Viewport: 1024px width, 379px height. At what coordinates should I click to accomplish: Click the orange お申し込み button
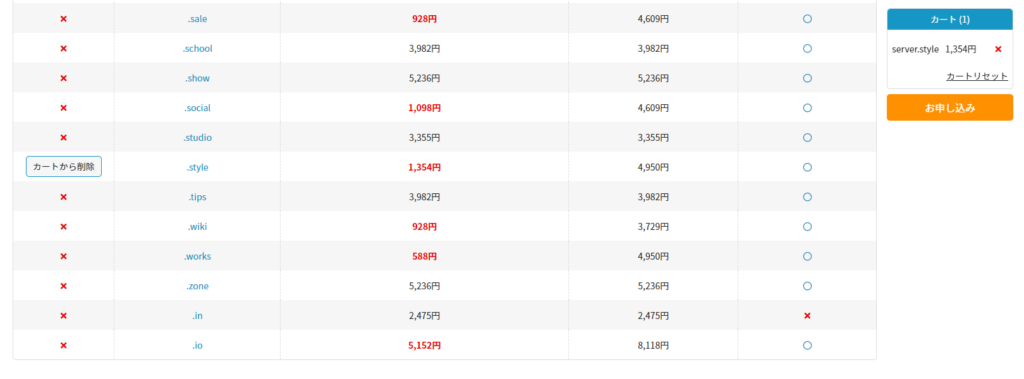click(950, 108)
